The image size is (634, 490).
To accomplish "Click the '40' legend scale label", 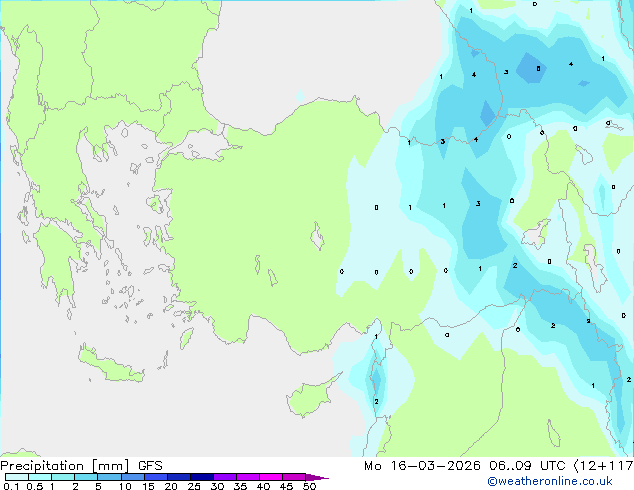I will pyautogui.click(x=264, y=486).
